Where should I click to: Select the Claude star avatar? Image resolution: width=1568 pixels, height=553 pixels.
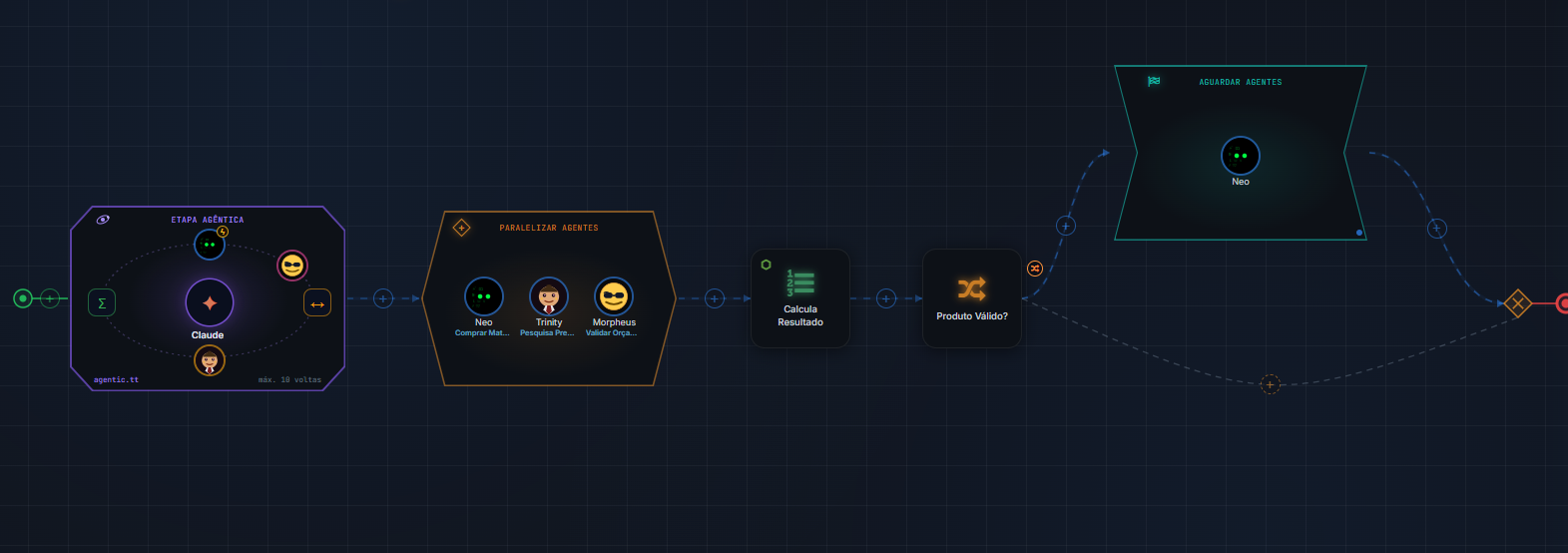(210, 303)
